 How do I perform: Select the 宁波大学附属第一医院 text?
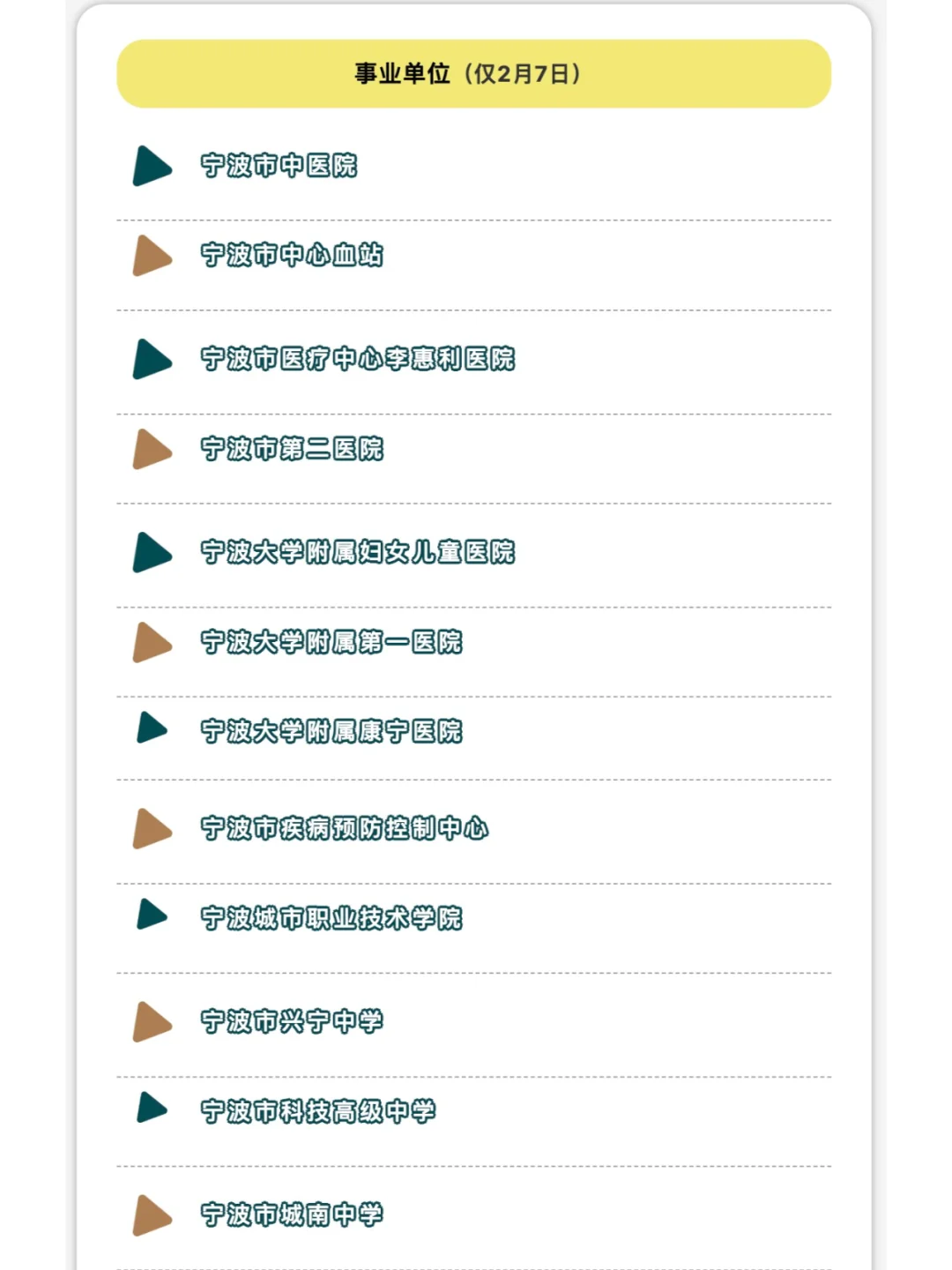(x=331, y=642)
